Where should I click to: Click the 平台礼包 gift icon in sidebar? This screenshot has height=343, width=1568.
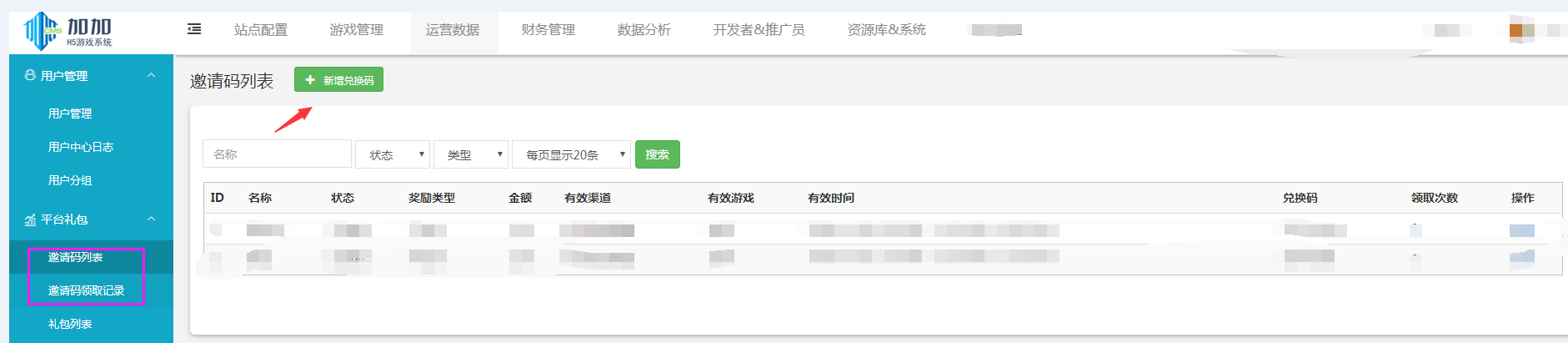click(31, 219)
